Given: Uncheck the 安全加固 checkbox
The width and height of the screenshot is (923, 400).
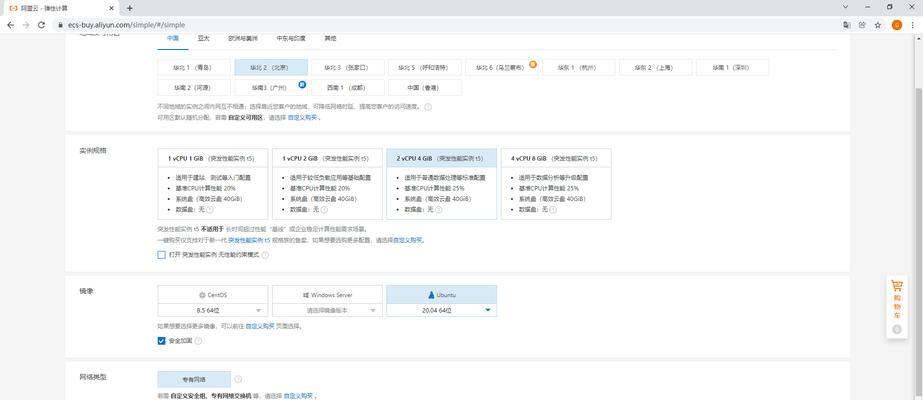Looking at the screenshot, I should tap(161, 341).
